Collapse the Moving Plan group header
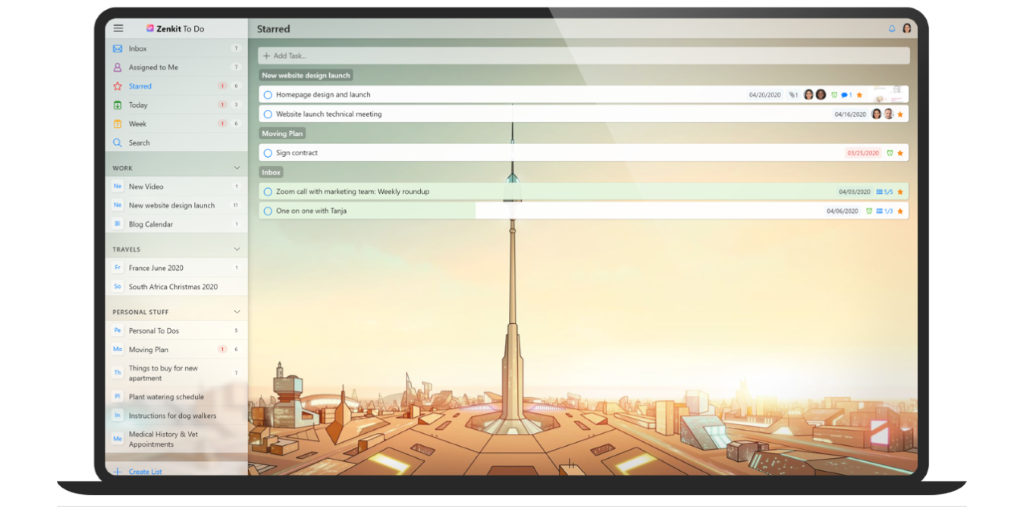This screenshot has height=512, width=1024. (282, 133)
